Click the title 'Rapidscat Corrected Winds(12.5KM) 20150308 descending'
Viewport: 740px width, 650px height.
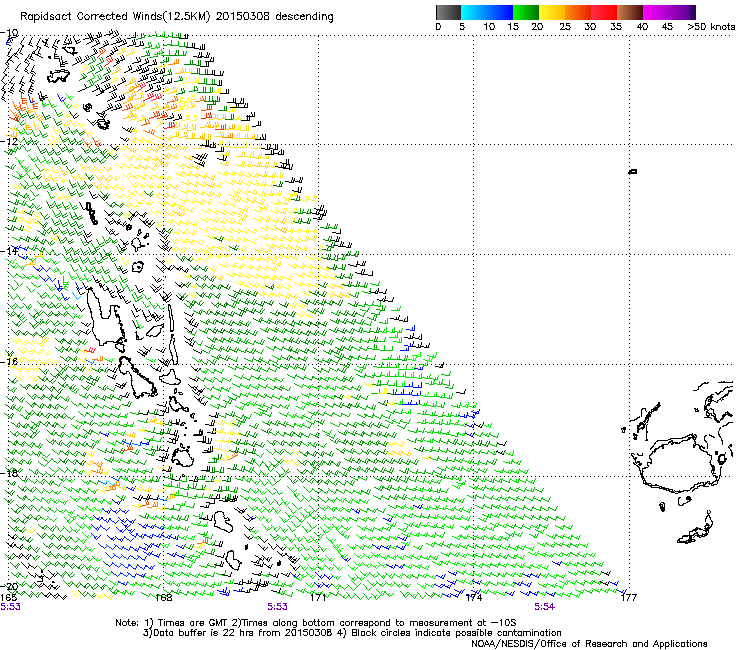pyautogui.click(x=177, y=17)
